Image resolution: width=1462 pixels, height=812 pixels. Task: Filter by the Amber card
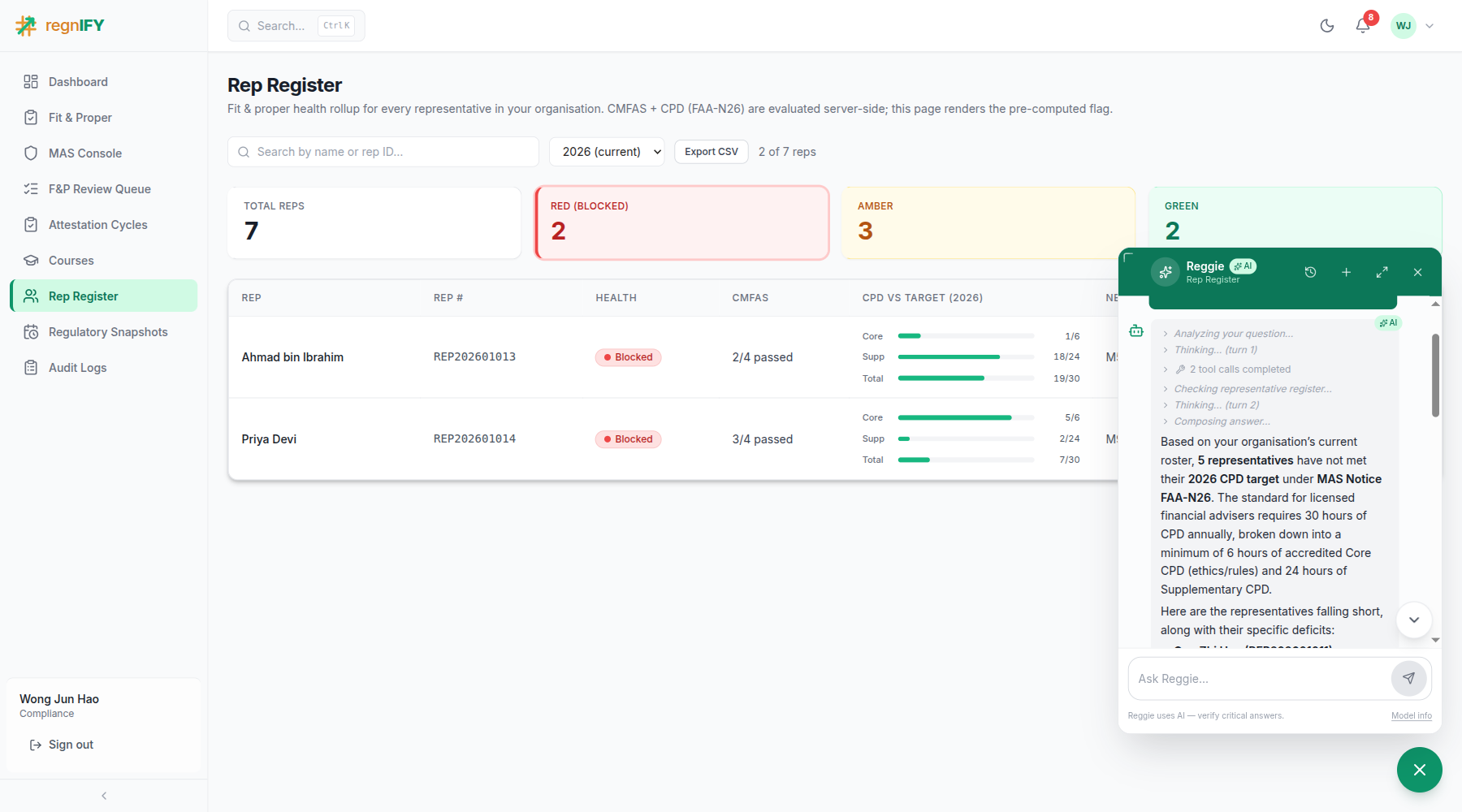coord(988,223)
